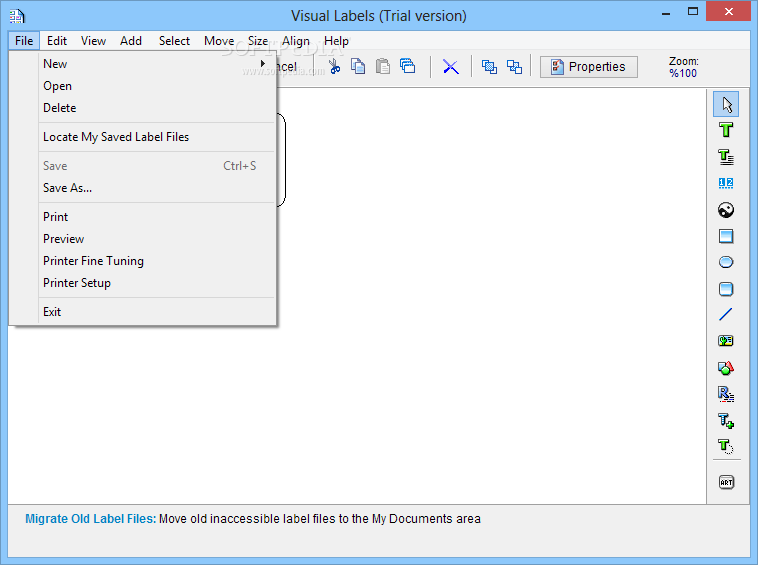The height and width of the screenshot is (565, 758).
Task: Open the Properties button
Action: [588, 67]
